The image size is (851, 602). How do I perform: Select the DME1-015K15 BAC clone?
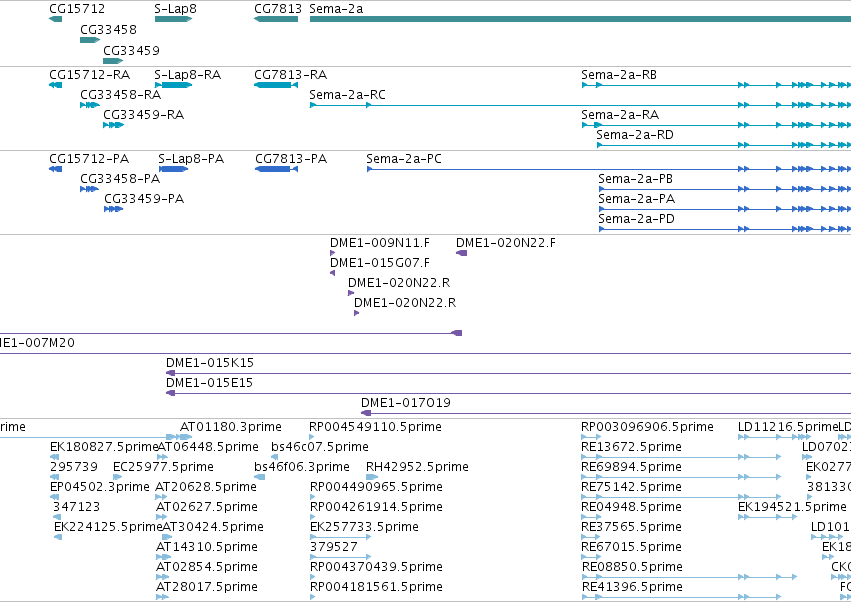coord(209,363)
